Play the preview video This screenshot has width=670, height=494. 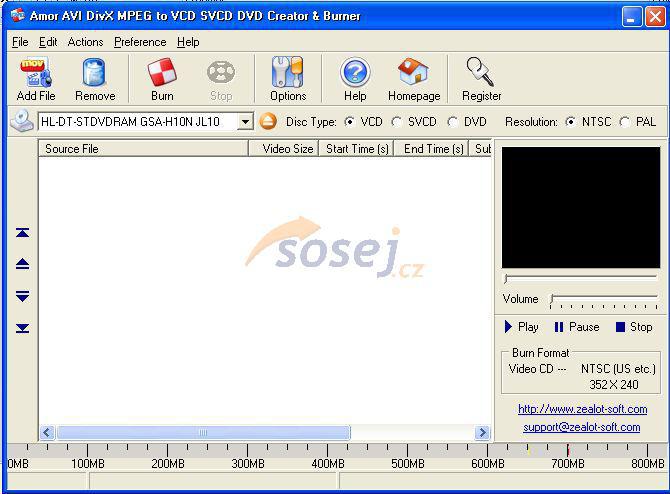521,327
